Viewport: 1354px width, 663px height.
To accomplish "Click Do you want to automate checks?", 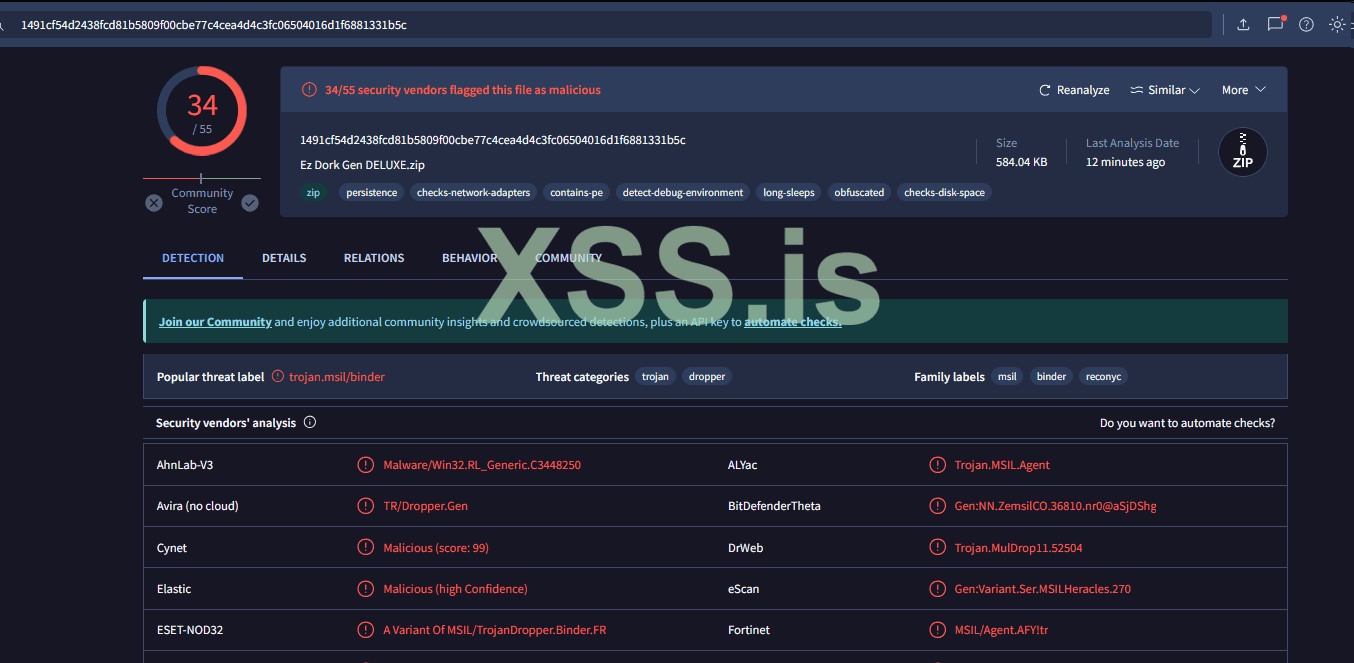I will coord(1187,423).
